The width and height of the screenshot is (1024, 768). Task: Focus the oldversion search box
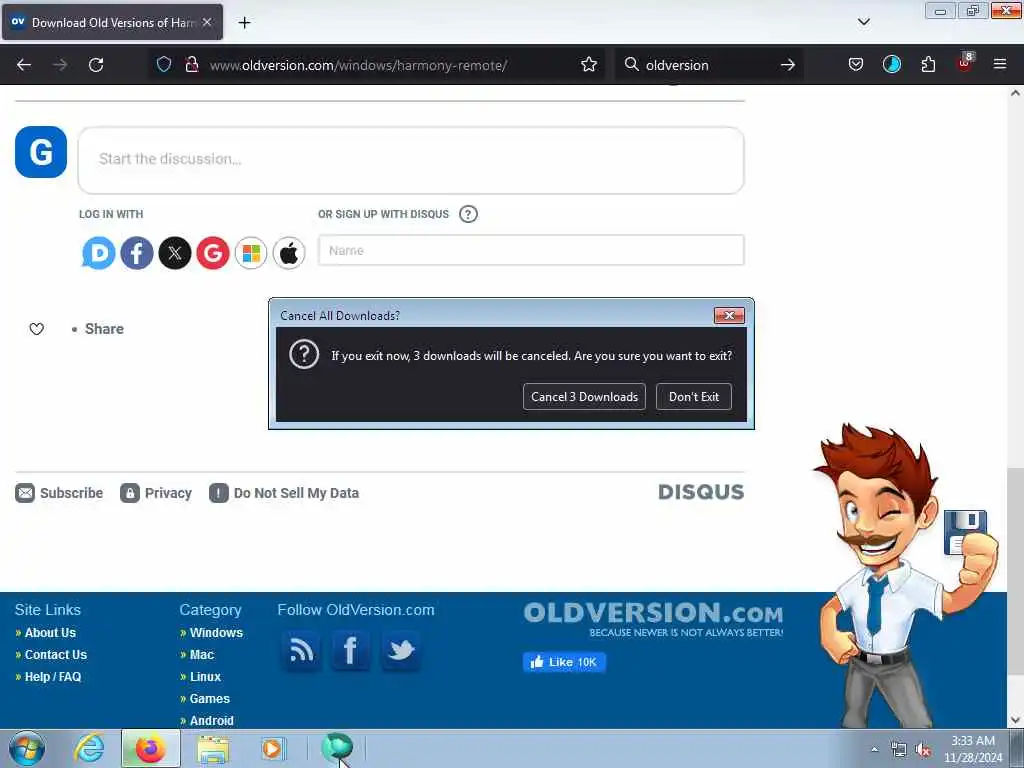pyautogui.click(x=709, y=65)
